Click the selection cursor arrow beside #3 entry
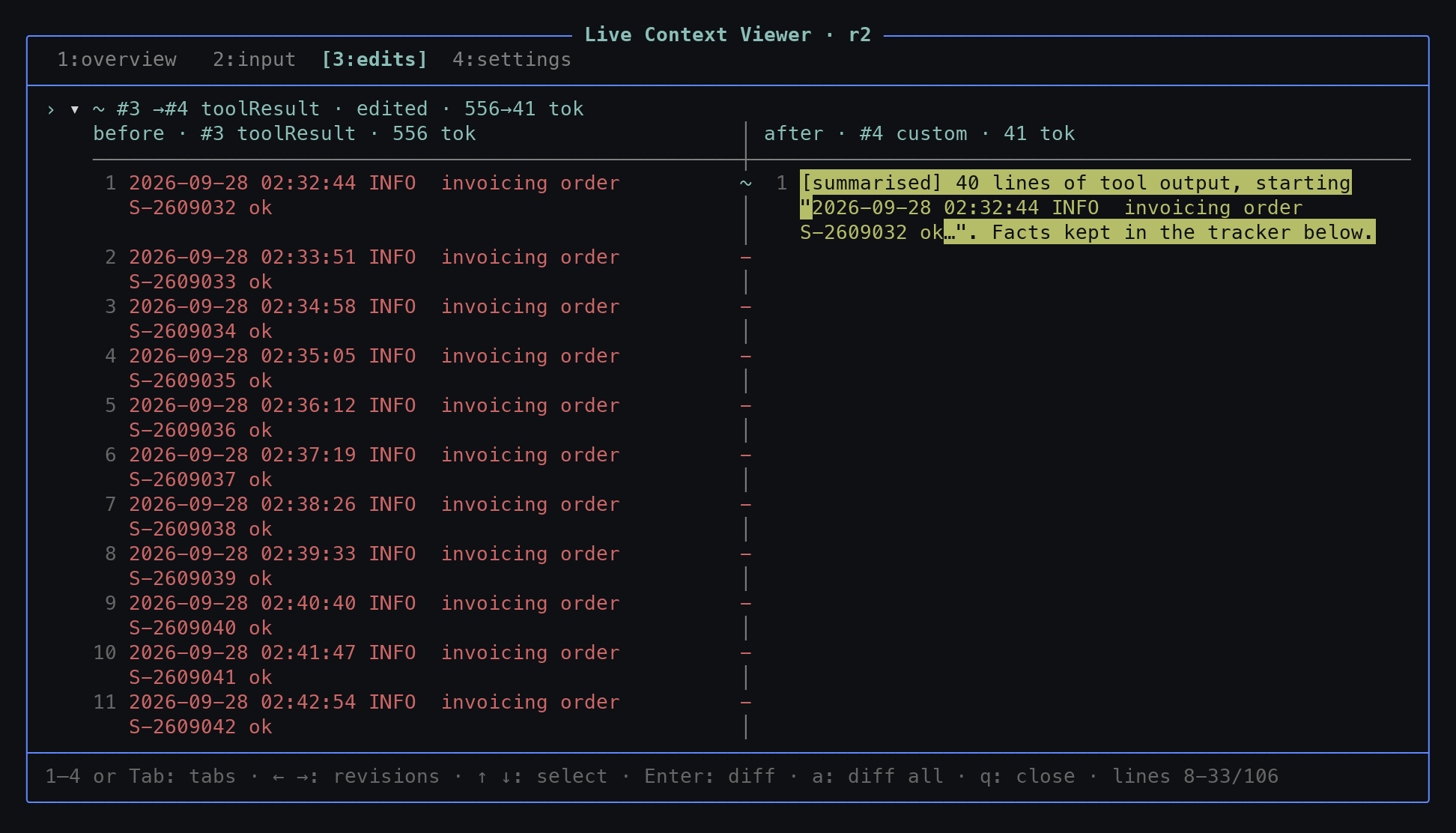Viewport: 1456px width, 833px height. click(51, 109)
